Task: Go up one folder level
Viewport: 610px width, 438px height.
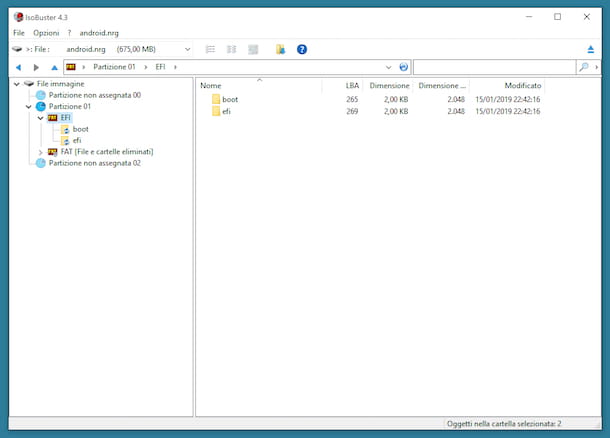Action: coord(54,67)
